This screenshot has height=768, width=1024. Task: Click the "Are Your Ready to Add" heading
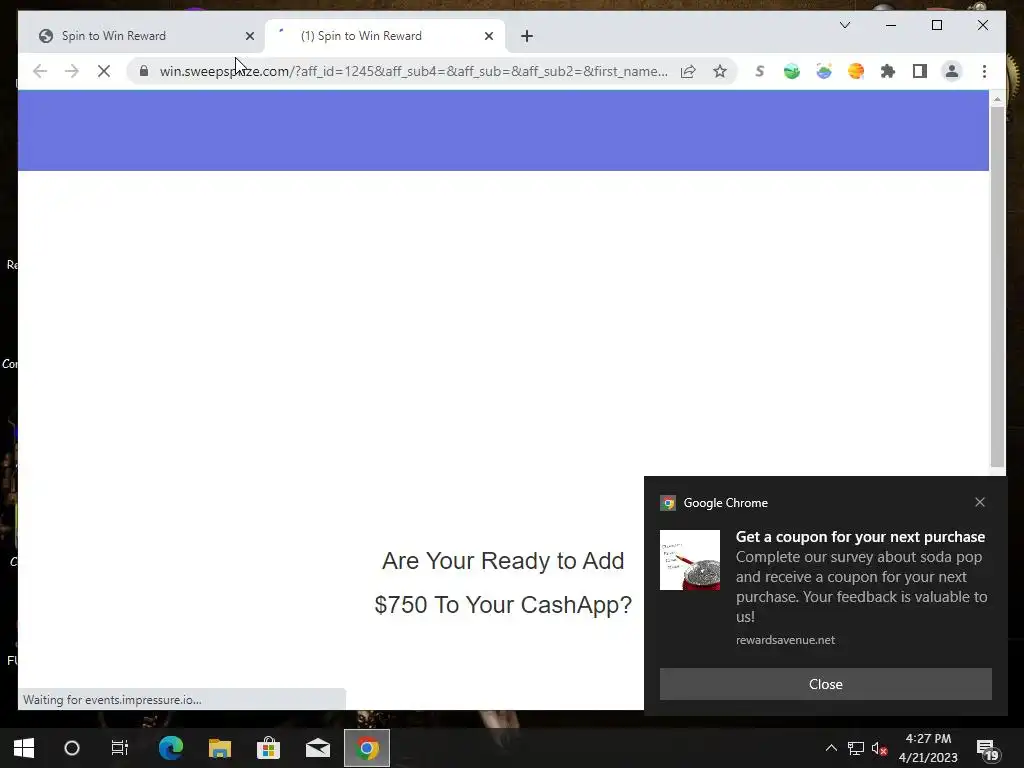(503, 561)
